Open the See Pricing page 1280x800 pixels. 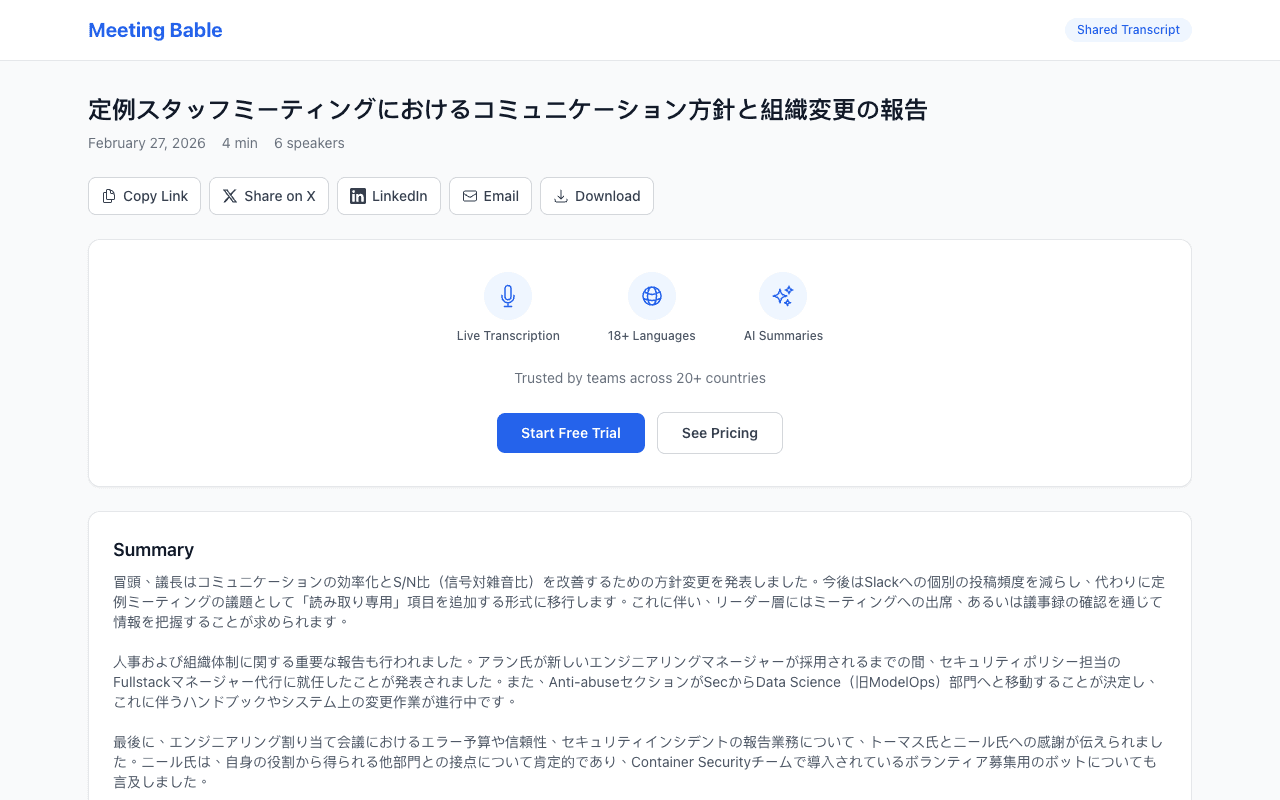719,433
